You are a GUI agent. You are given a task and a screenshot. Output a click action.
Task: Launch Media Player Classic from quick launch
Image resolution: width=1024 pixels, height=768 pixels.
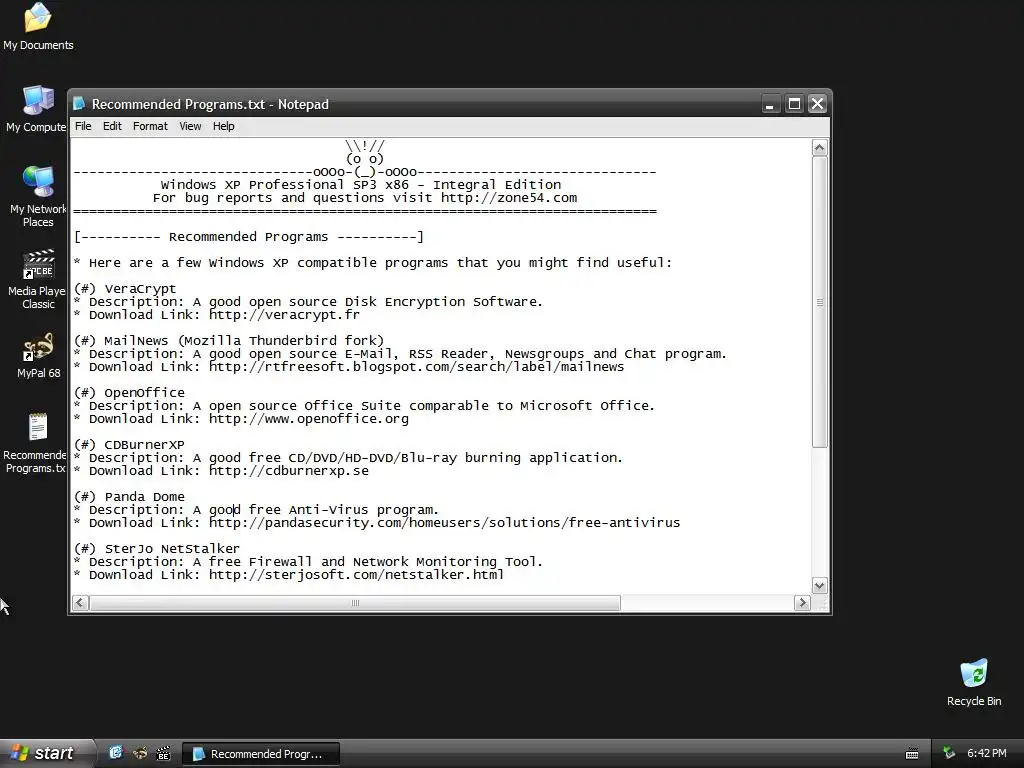click(x=163, y=753)
